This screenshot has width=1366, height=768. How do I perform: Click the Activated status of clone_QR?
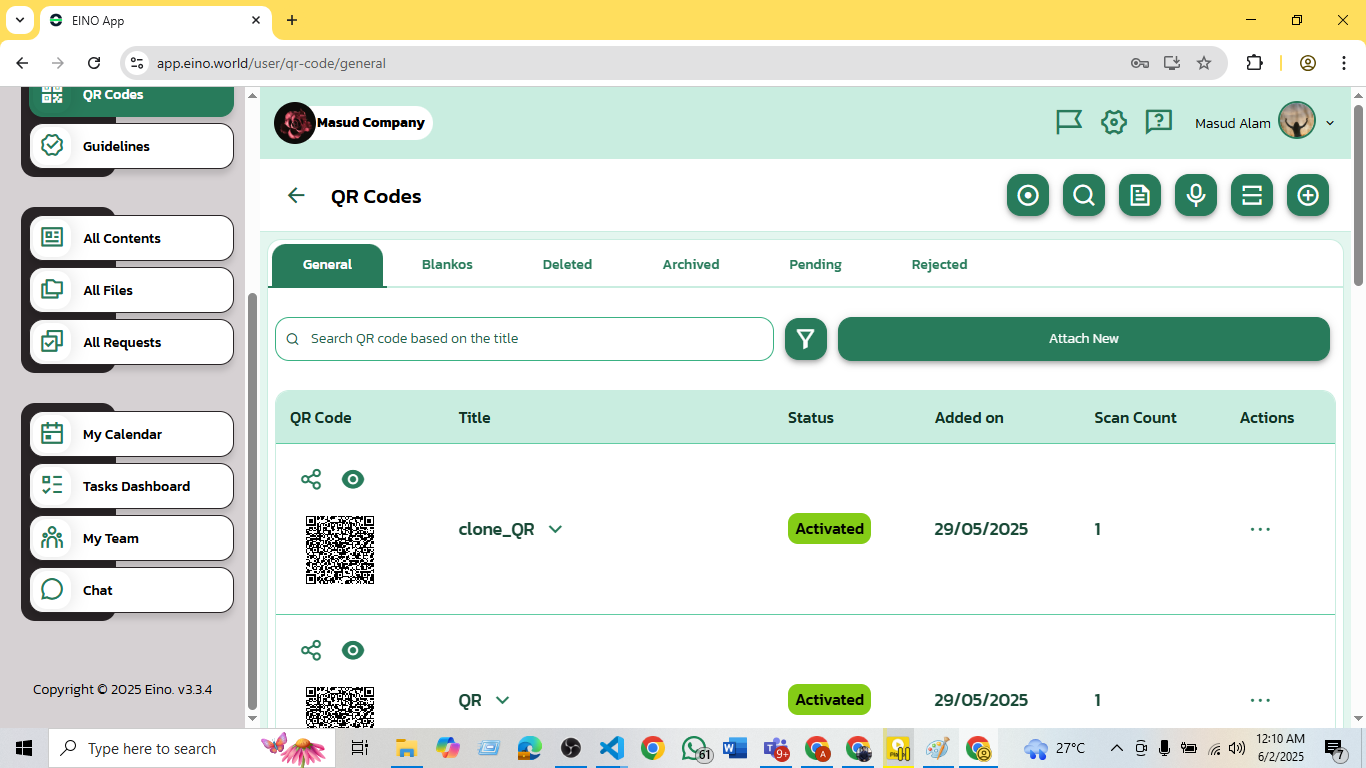tap(829, 529)
